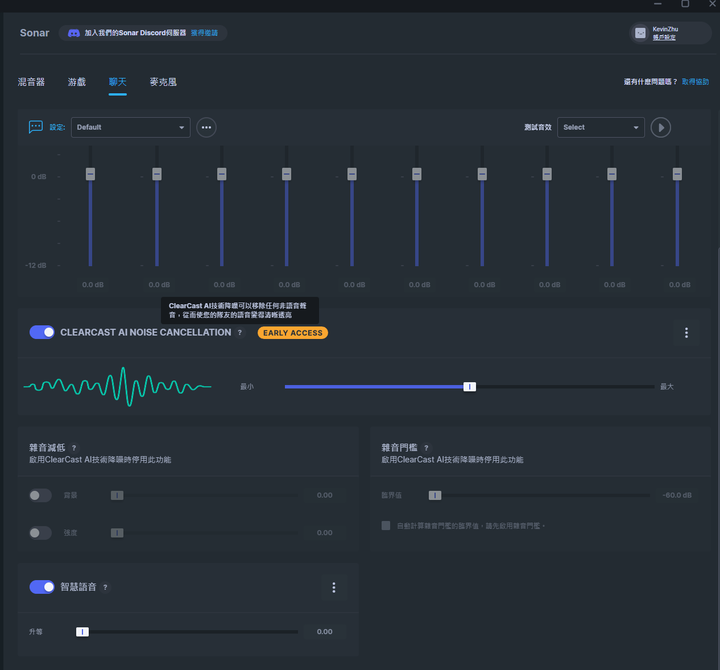Toggle the 背景 noise reduction switch
720x670 pixels.
(40, 495)
